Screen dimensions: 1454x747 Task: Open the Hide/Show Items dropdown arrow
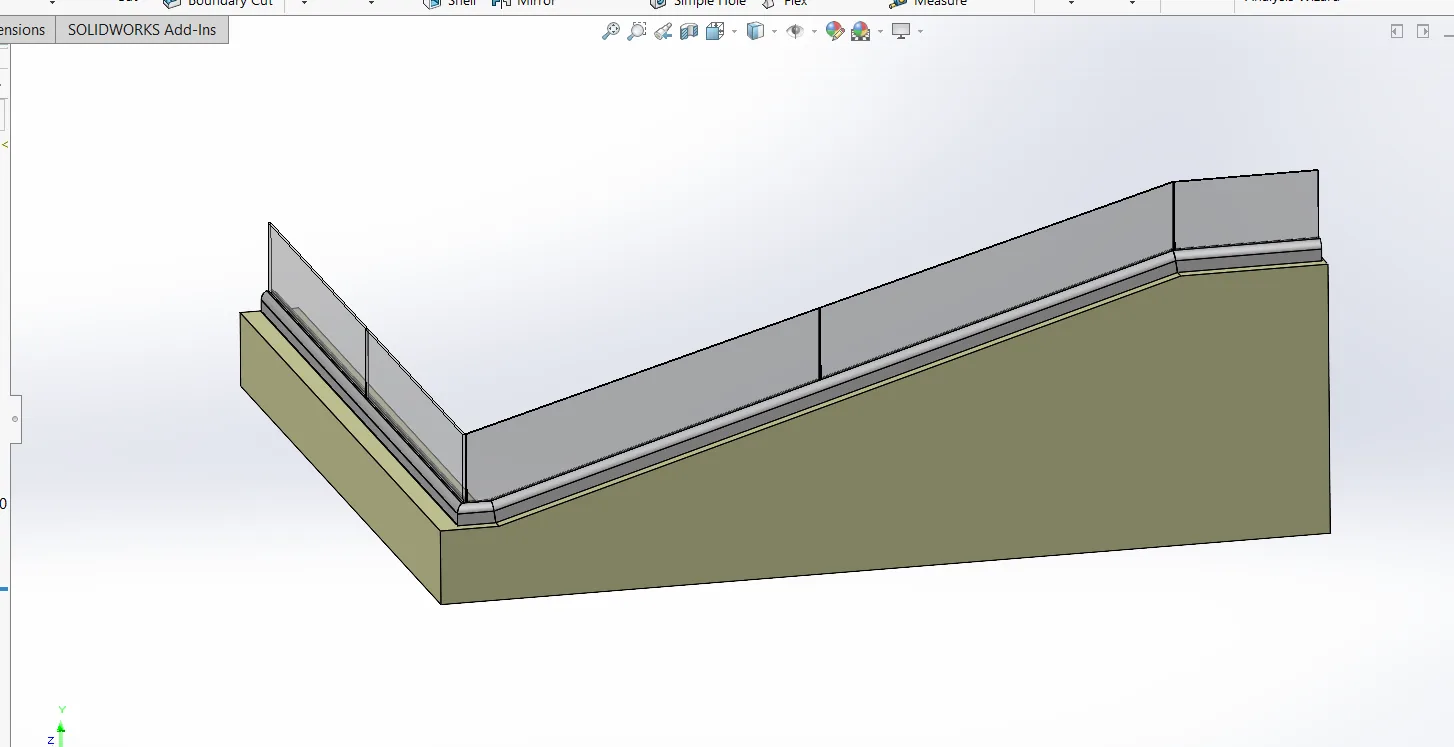tap(814, 32)
